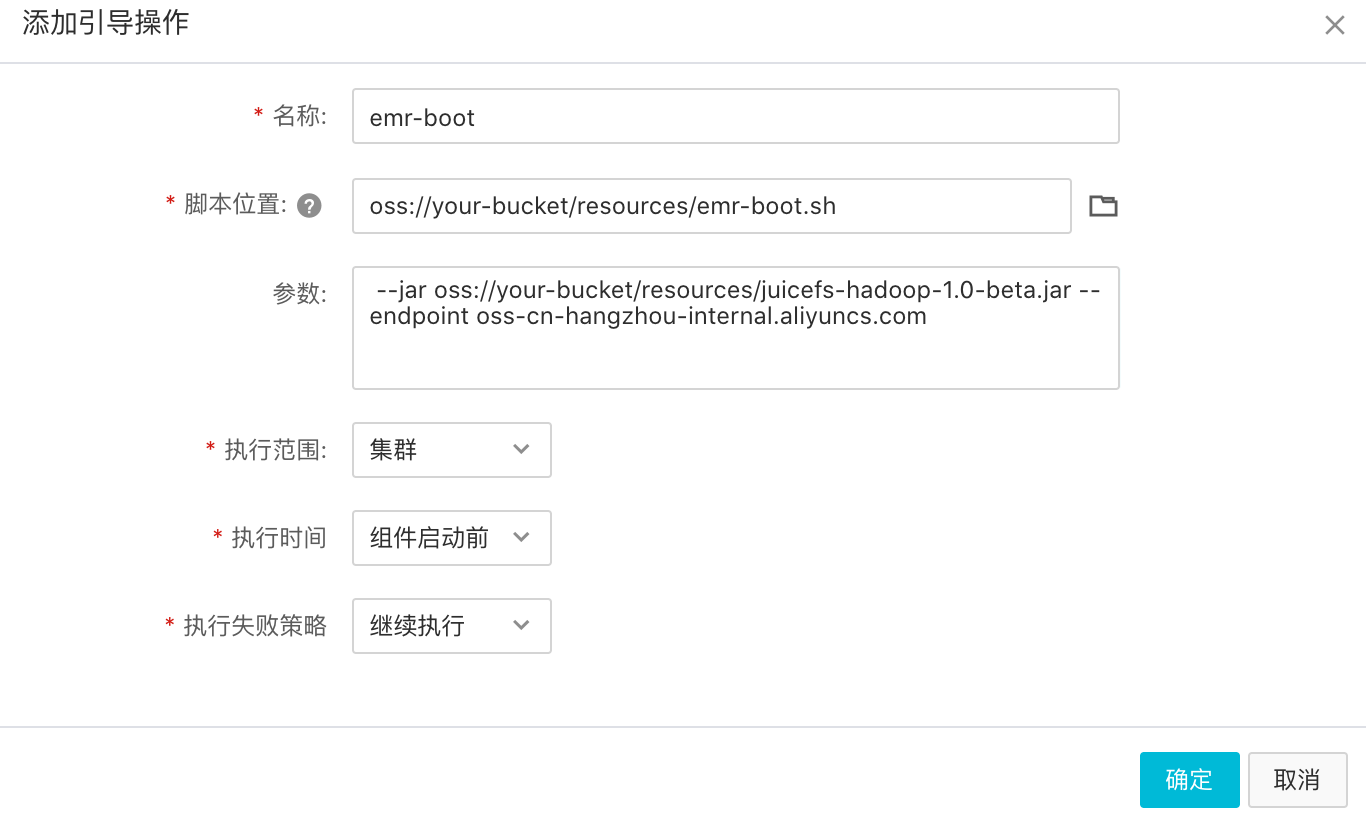Open the 执行失败策略 dropdown showing 继续执行

coord(451,626)
